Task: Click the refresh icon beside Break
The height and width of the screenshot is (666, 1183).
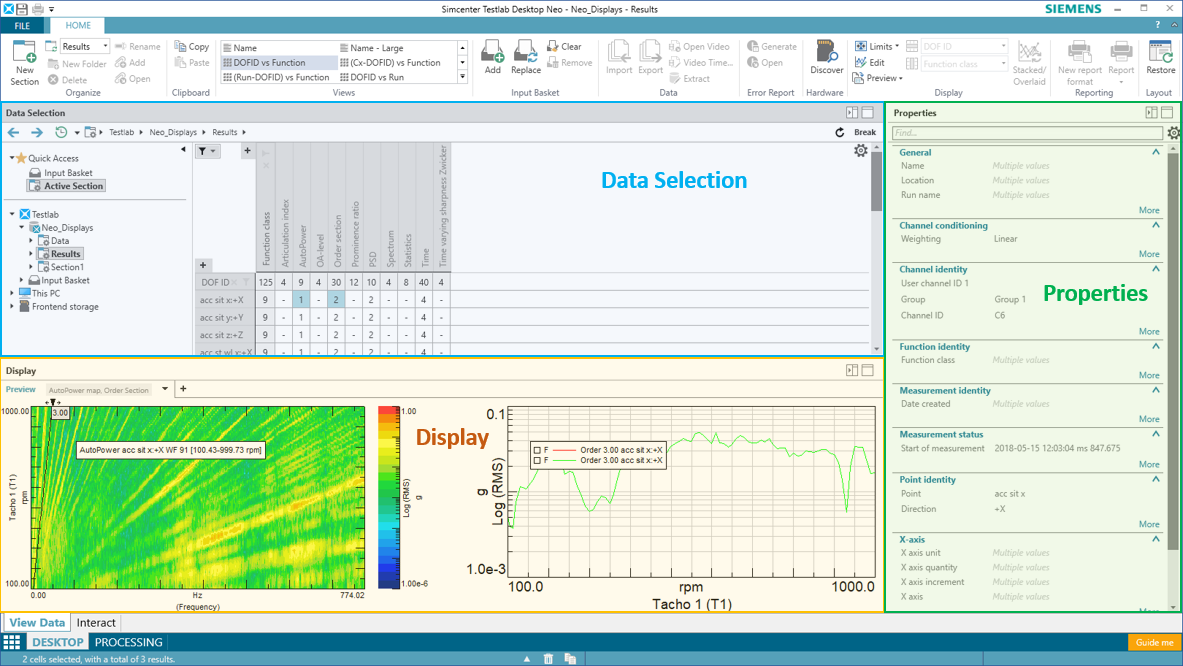Action: point(839,132)
